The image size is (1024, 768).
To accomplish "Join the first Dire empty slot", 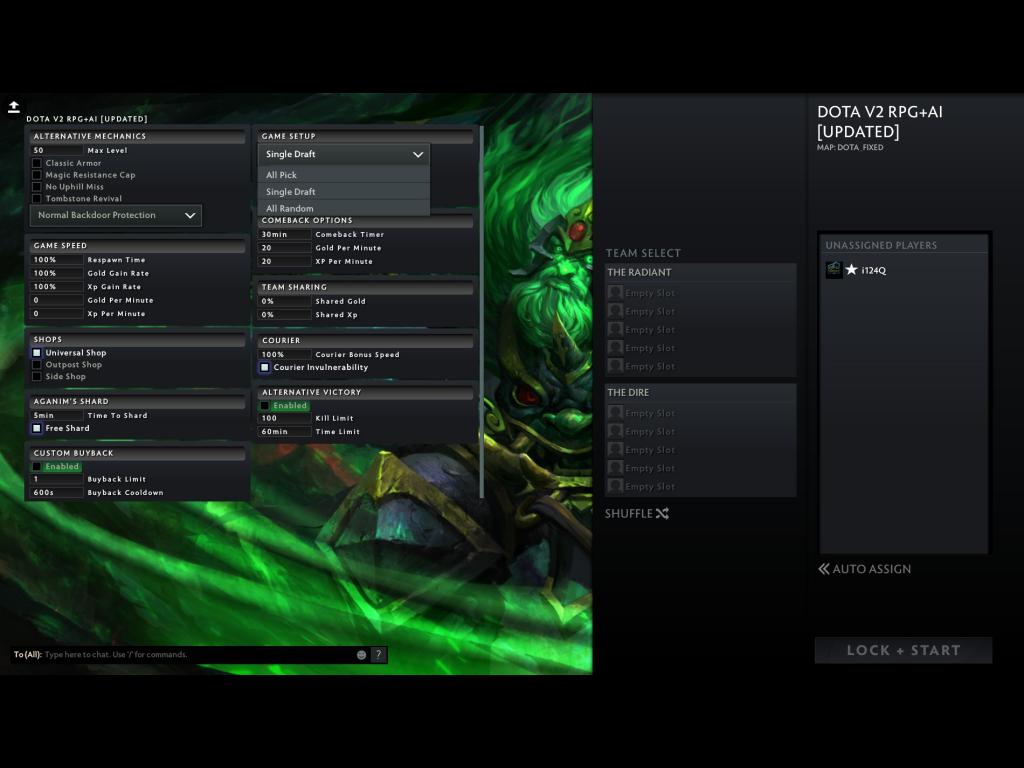I will point(700,413).
